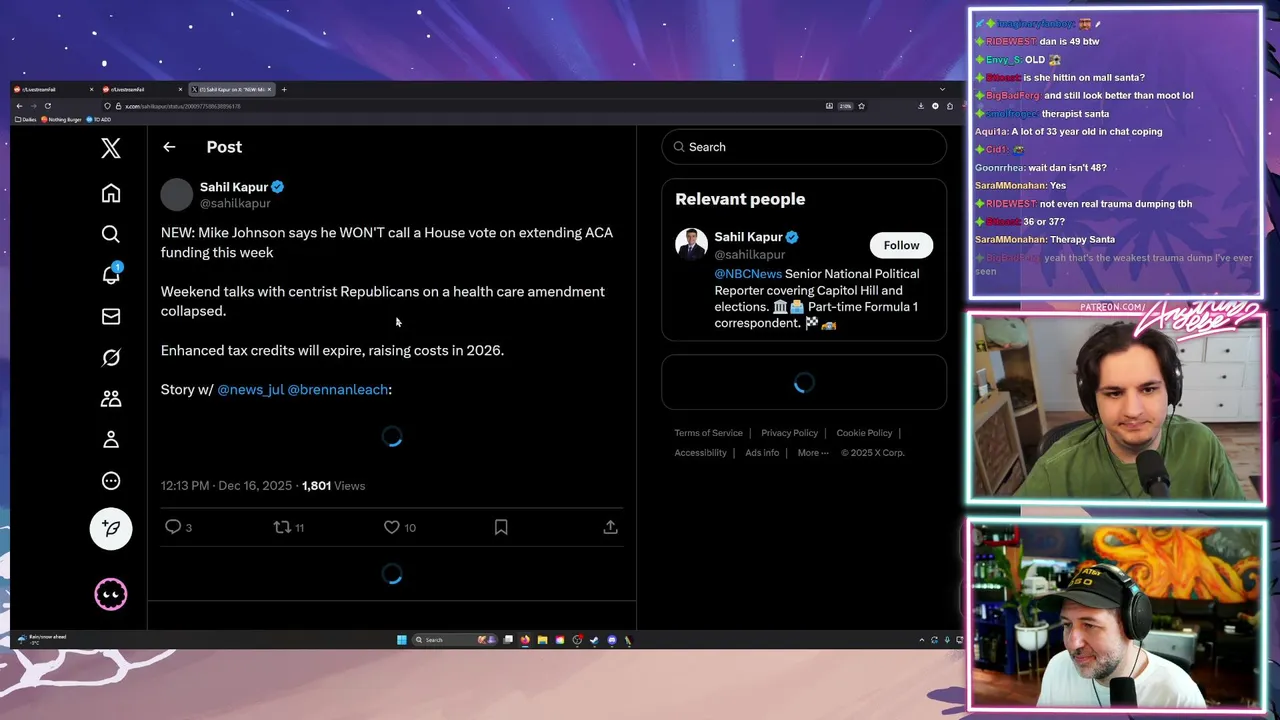Open @NBCNews link in bio
Viewport: 1280px width, 720px height.
click(x=748, y=274)
